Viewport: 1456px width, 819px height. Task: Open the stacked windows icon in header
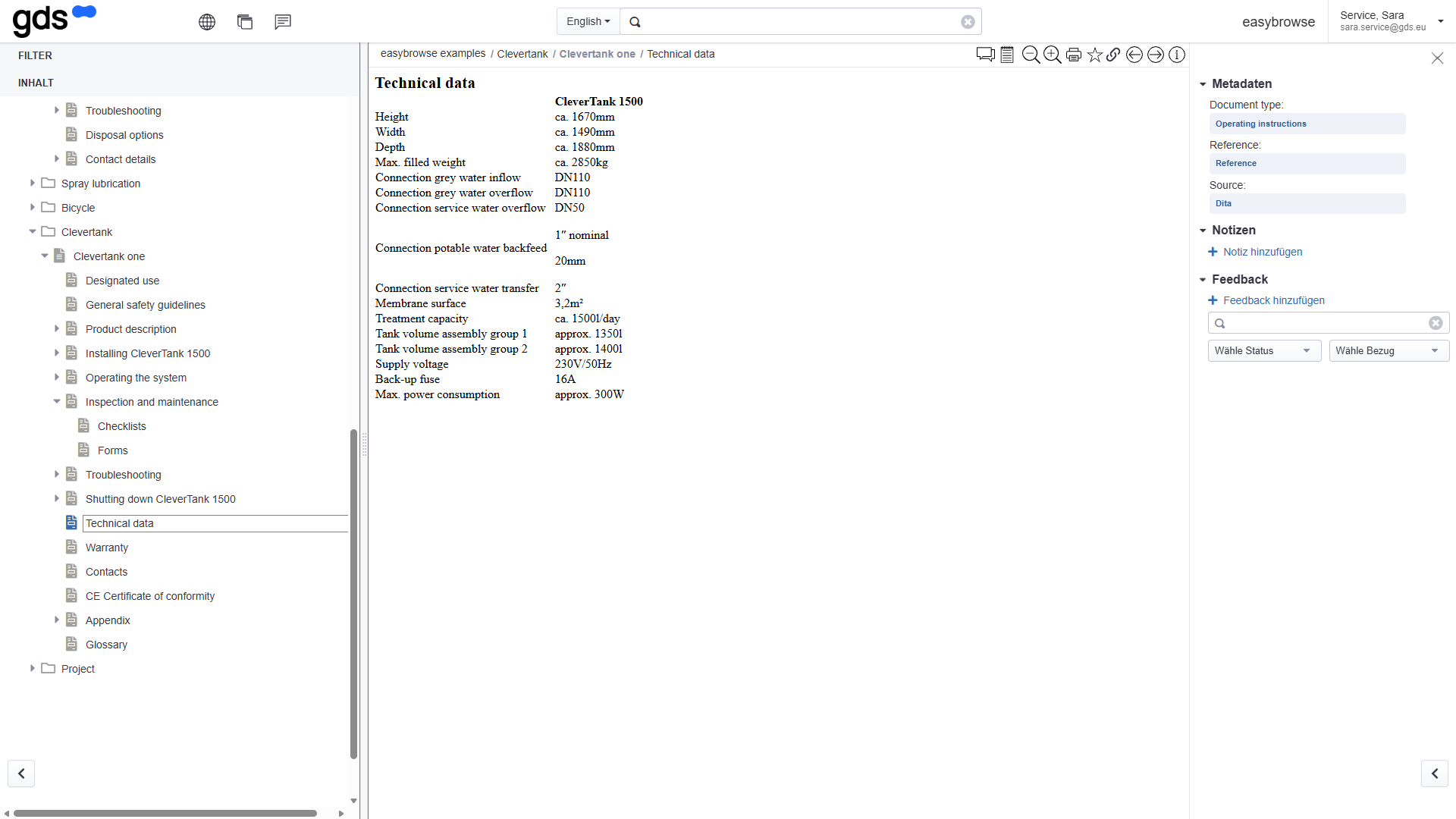pos(245,22)
